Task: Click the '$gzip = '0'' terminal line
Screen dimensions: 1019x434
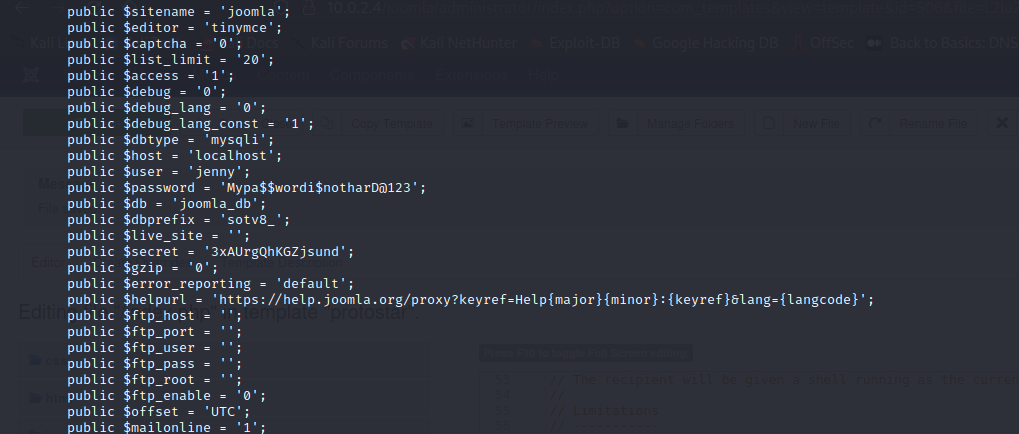Action: [143, 268]
